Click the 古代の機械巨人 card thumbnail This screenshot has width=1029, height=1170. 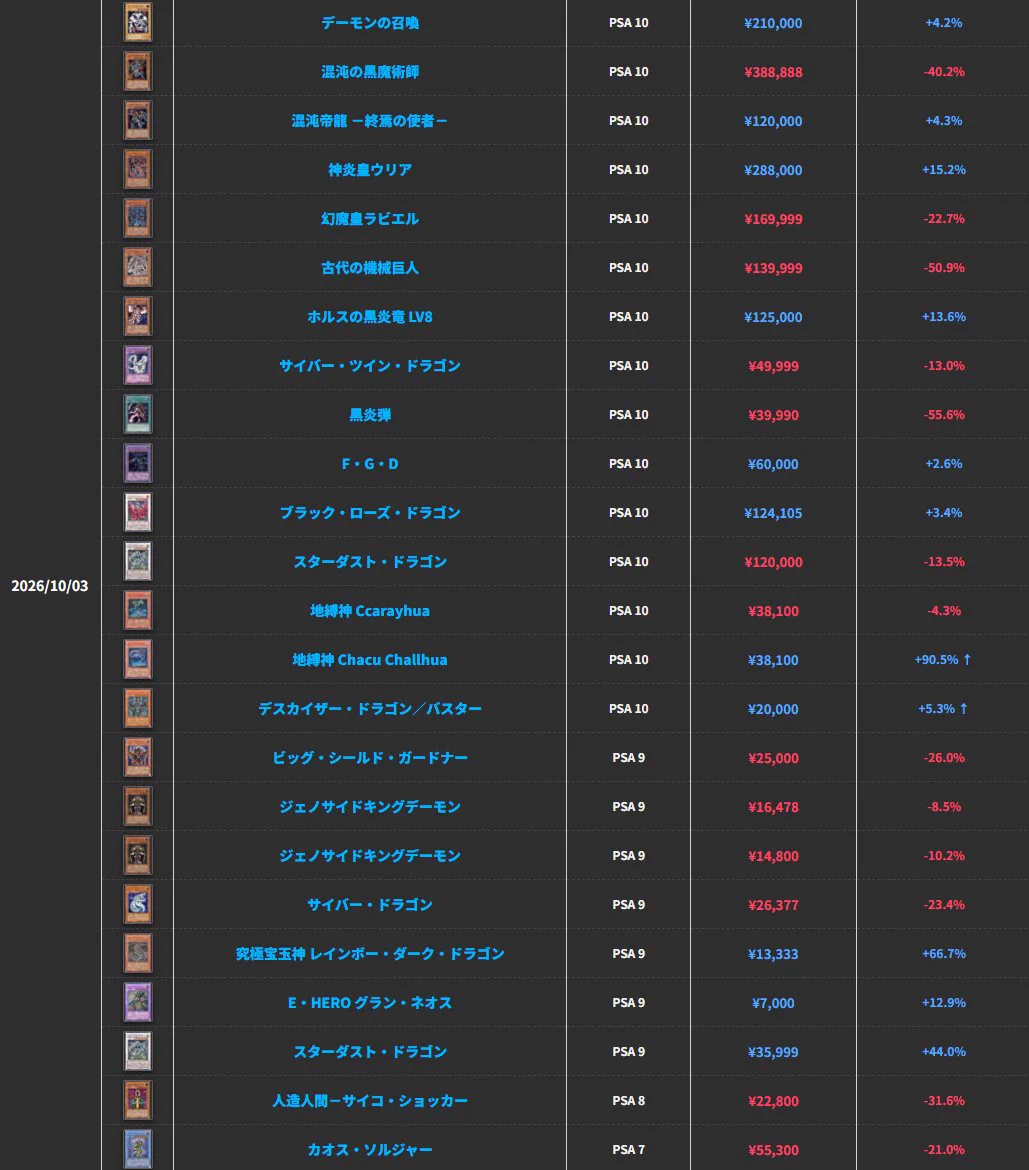pyautogui.click(x=137, y=267)
